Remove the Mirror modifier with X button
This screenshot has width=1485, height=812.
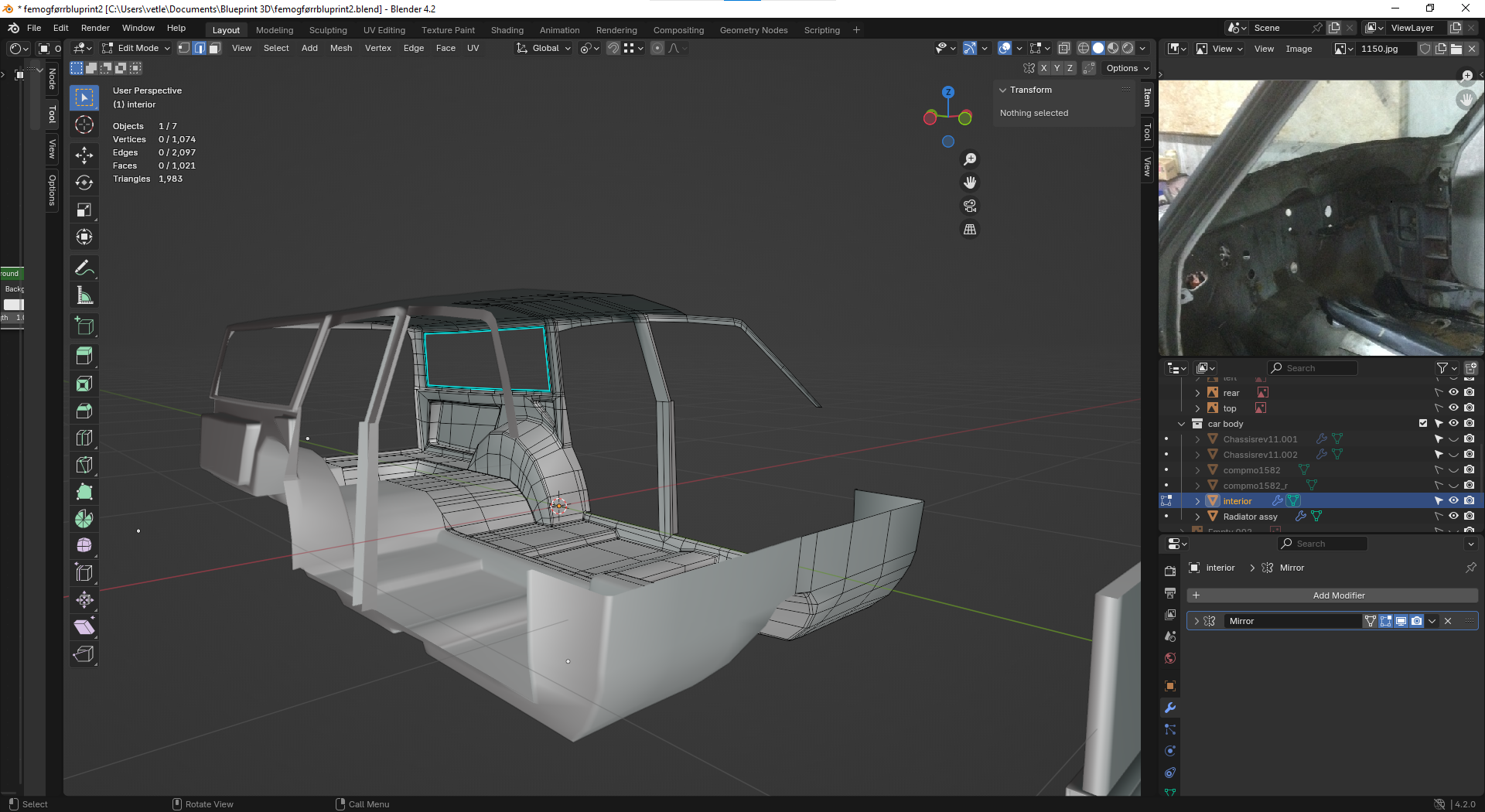(x=1448, y=621)
